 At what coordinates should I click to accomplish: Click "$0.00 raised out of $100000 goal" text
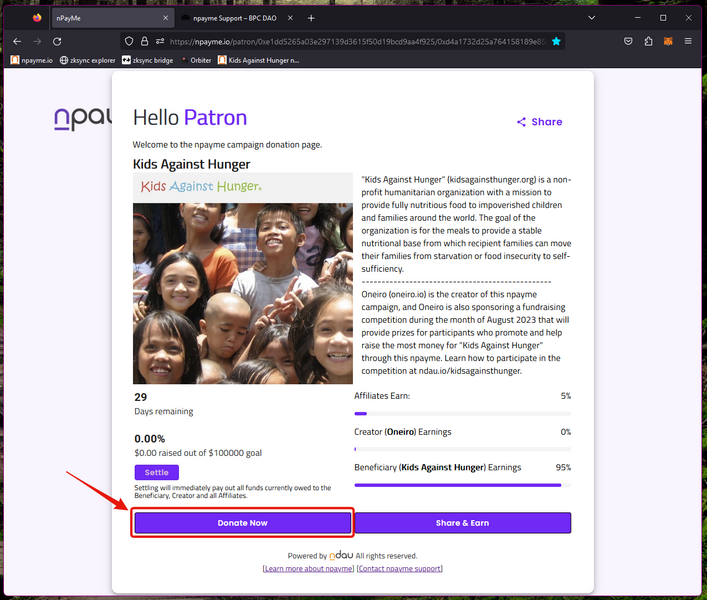(198, 453)
